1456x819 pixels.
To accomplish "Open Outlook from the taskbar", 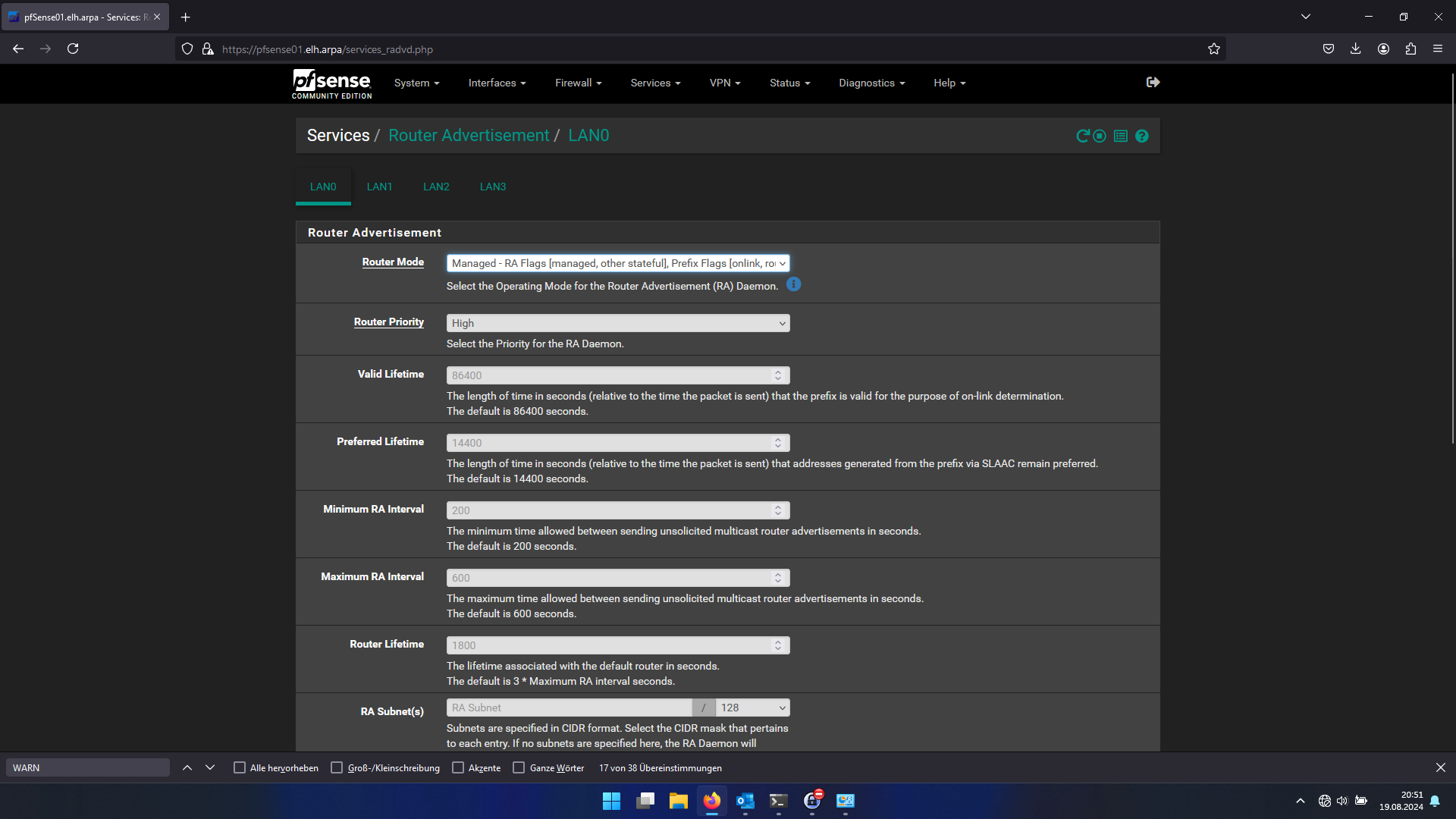I will (745, 801).
